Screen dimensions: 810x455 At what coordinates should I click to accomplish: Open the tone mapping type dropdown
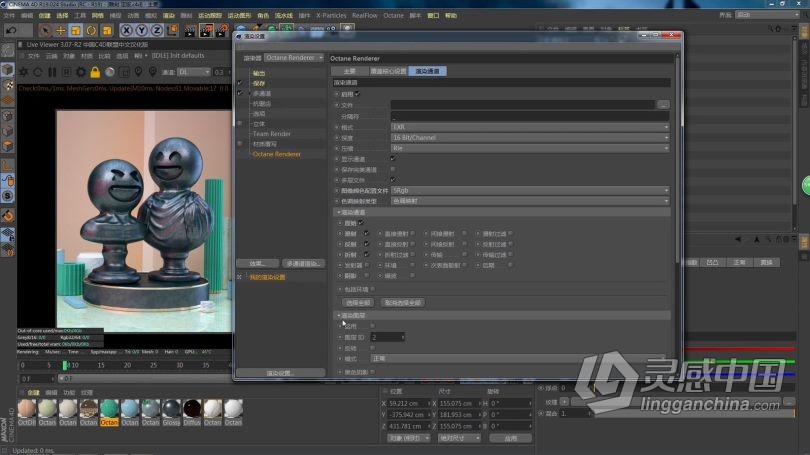point(530,201)
